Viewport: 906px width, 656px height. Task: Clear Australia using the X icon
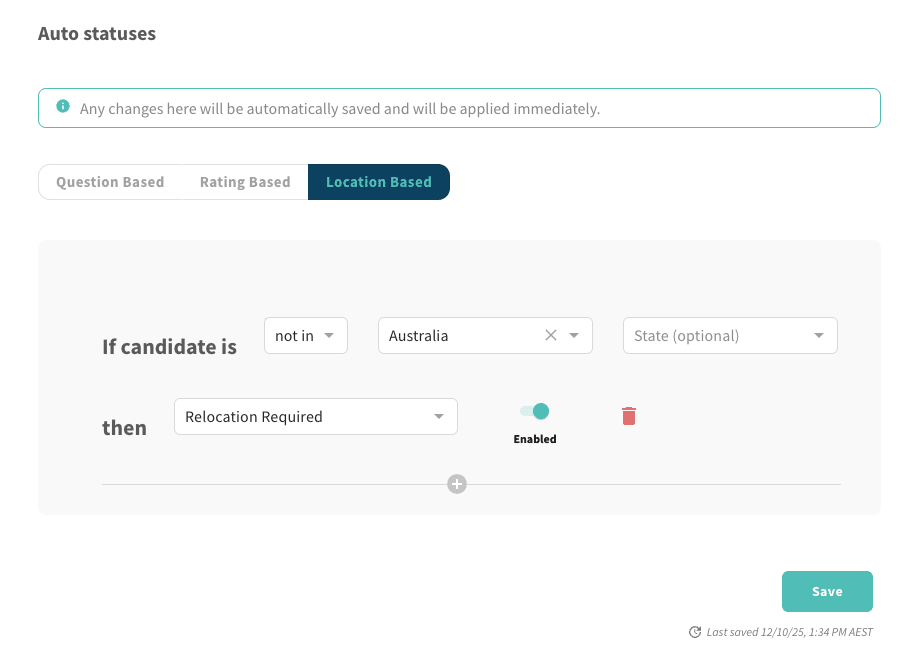point(551,335)
